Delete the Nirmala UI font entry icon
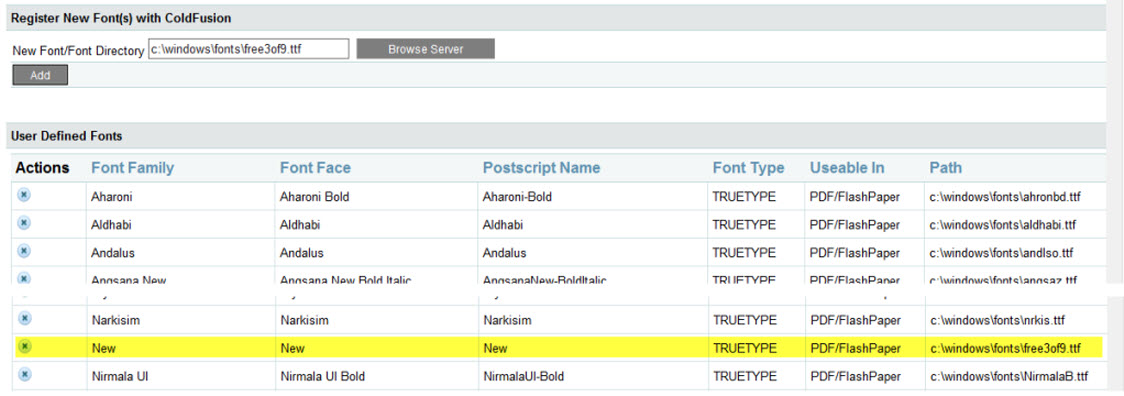 pos(24,374)
